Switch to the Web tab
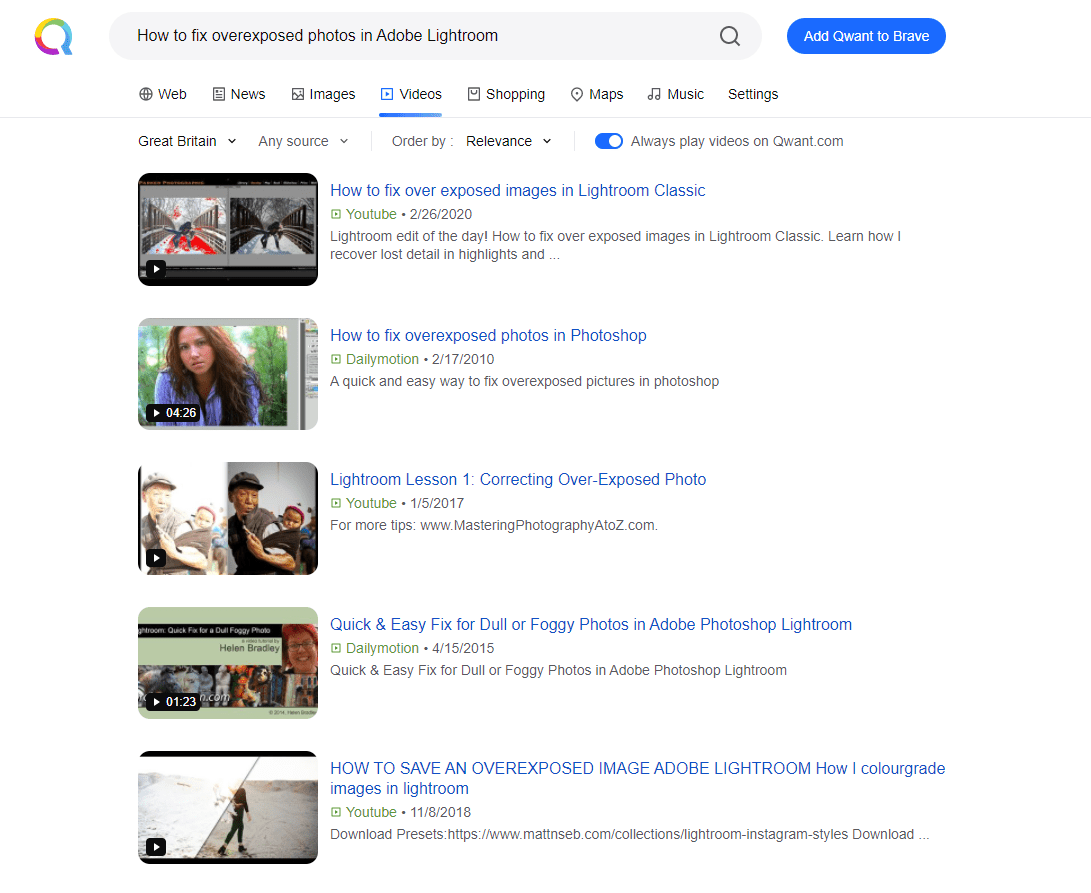The height and width of the screenshot is (893, 1091). coord(163,94)
